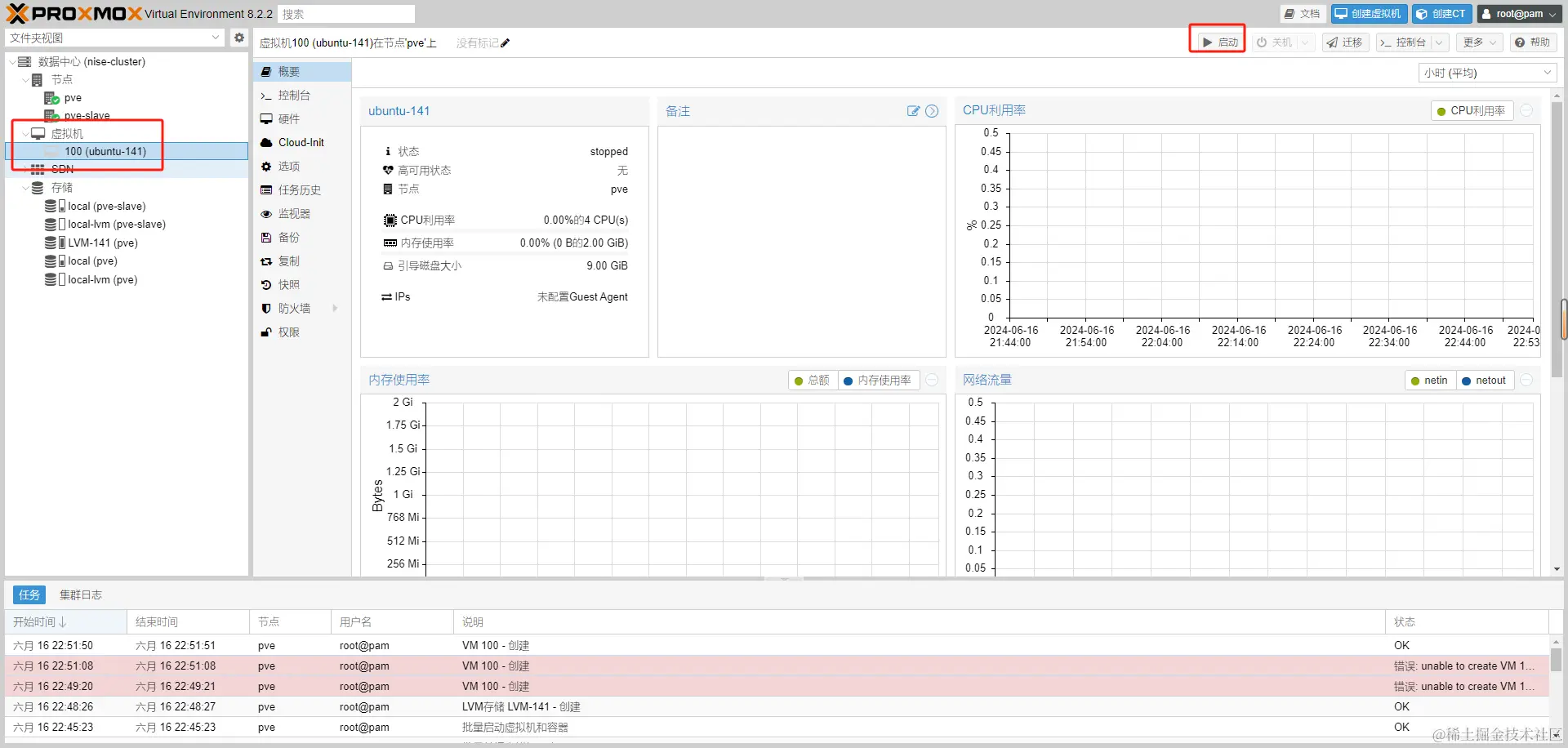Toggle the CPU利用率 legend series
Screen dimensions: 1568x748
click(x=1472, y=110)
